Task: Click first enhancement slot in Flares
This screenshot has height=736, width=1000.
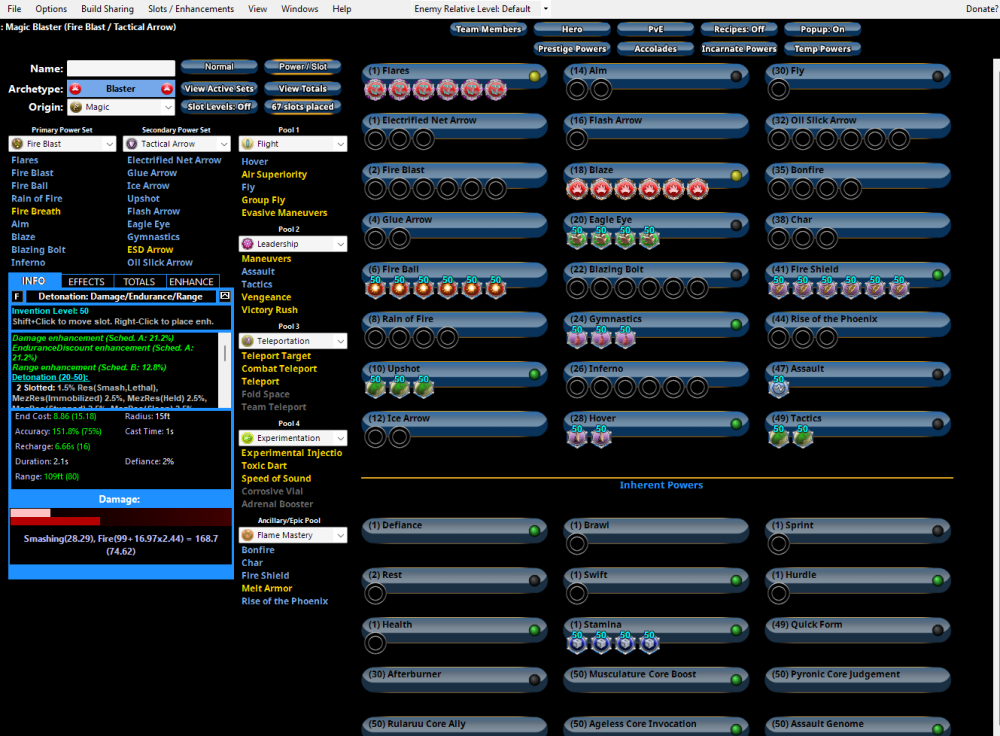Action: 375,90
